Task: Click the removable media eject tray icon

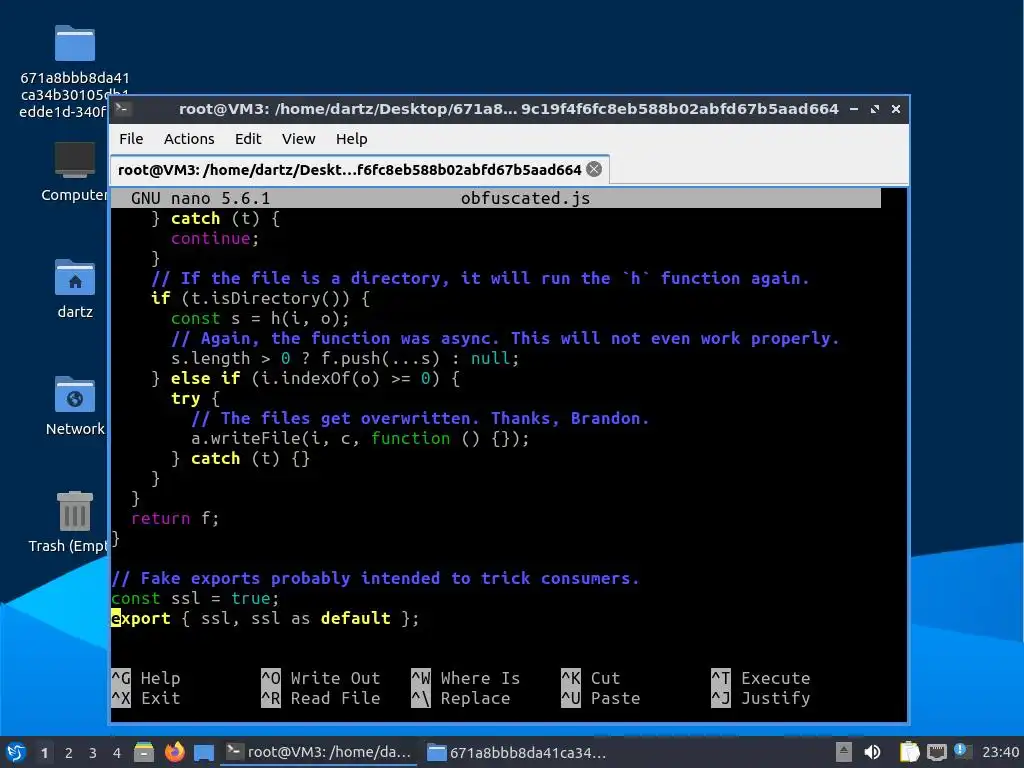Action: pos(844,752)
